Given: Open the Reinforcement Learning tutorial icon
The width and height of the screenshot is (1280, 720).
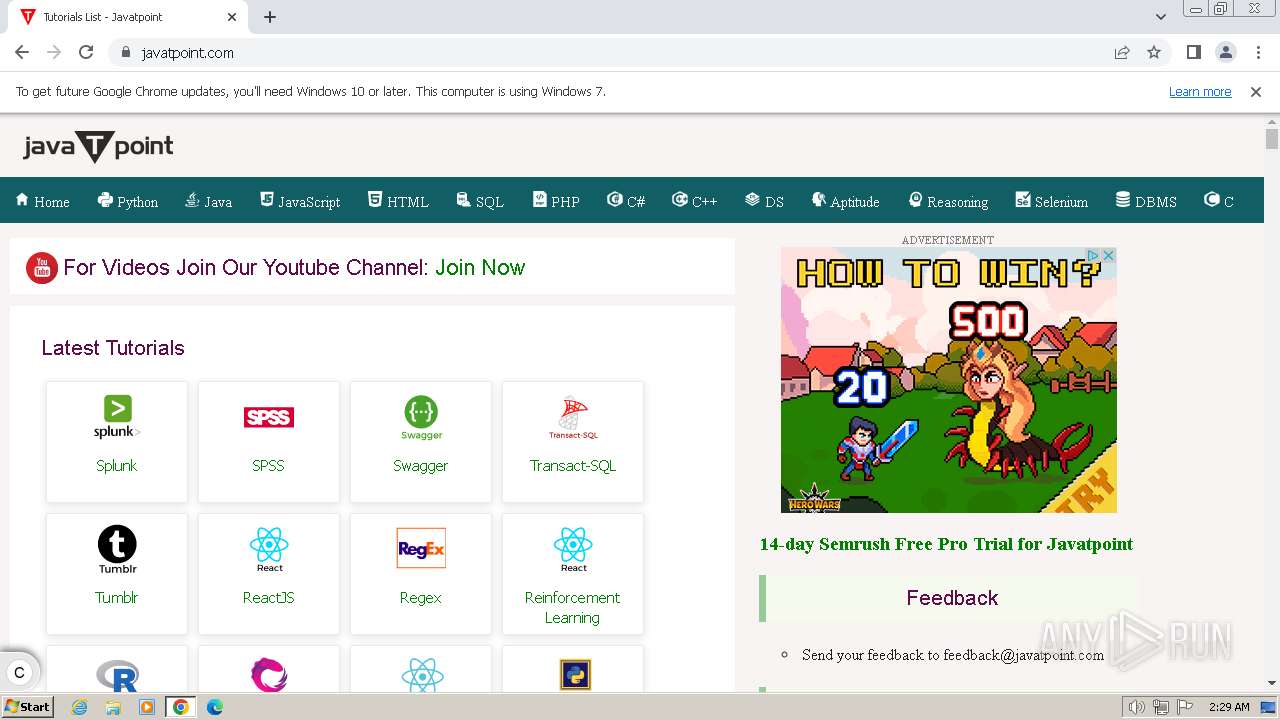Looking at the screenshot, I should [573, 550].
